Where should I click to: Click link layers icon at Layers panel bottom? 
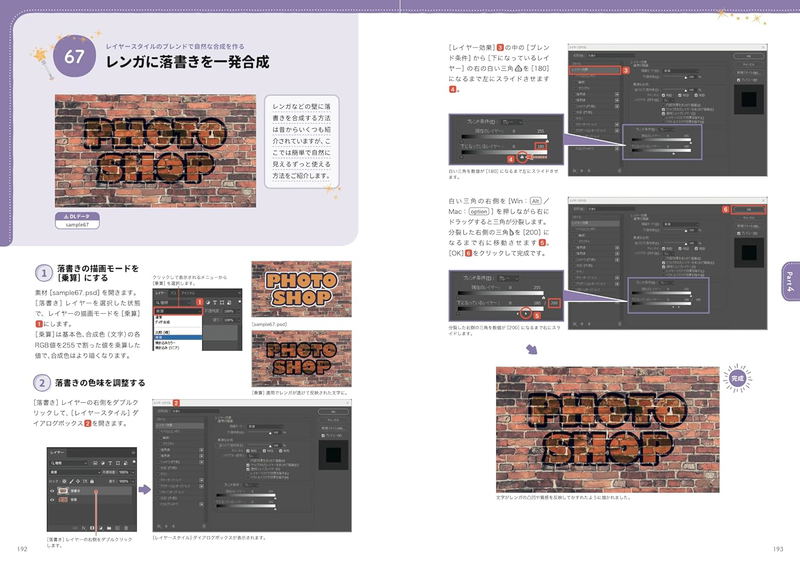[76, 528]
